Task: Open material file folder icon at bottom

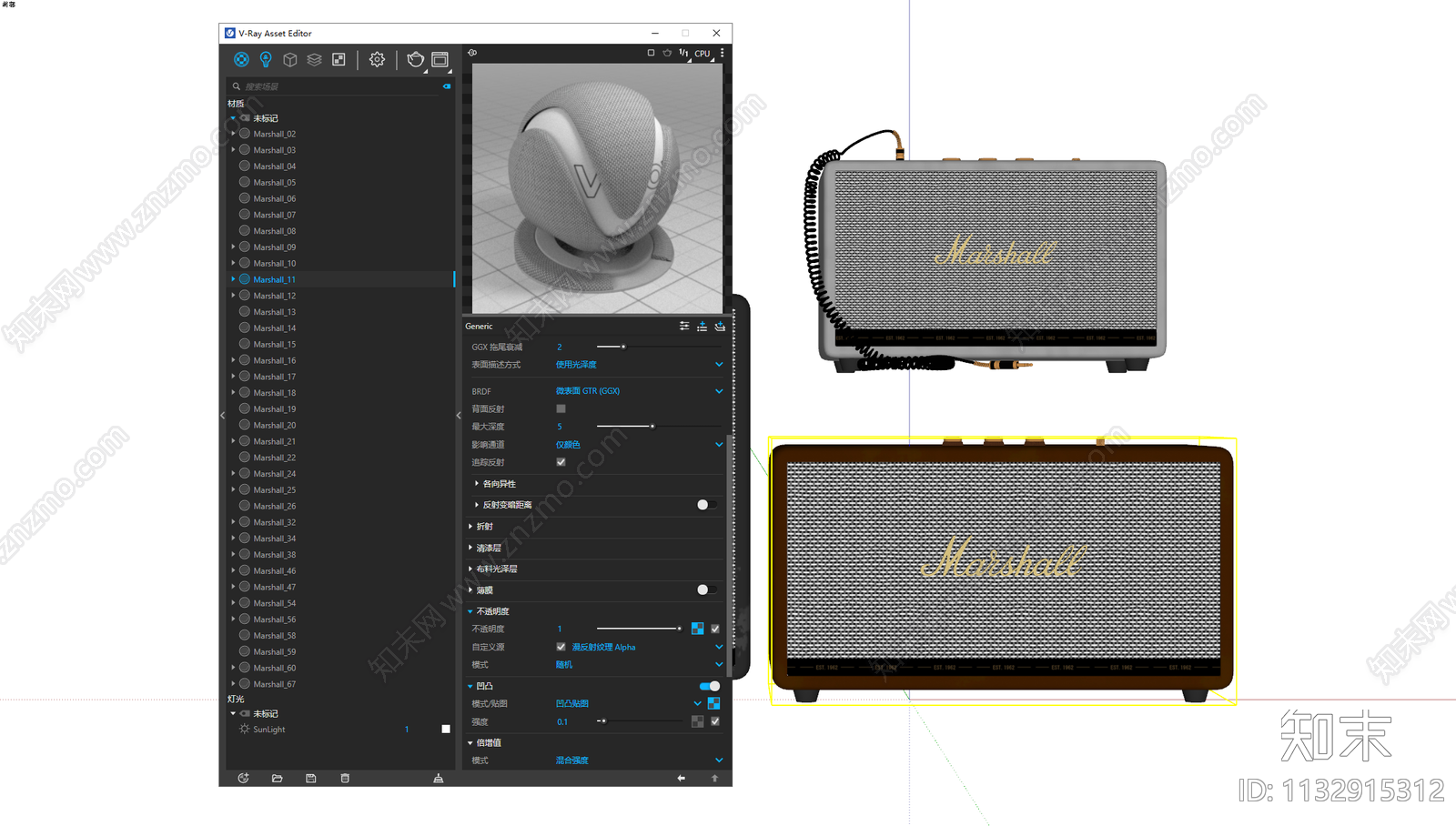Action: coord(277,779)
